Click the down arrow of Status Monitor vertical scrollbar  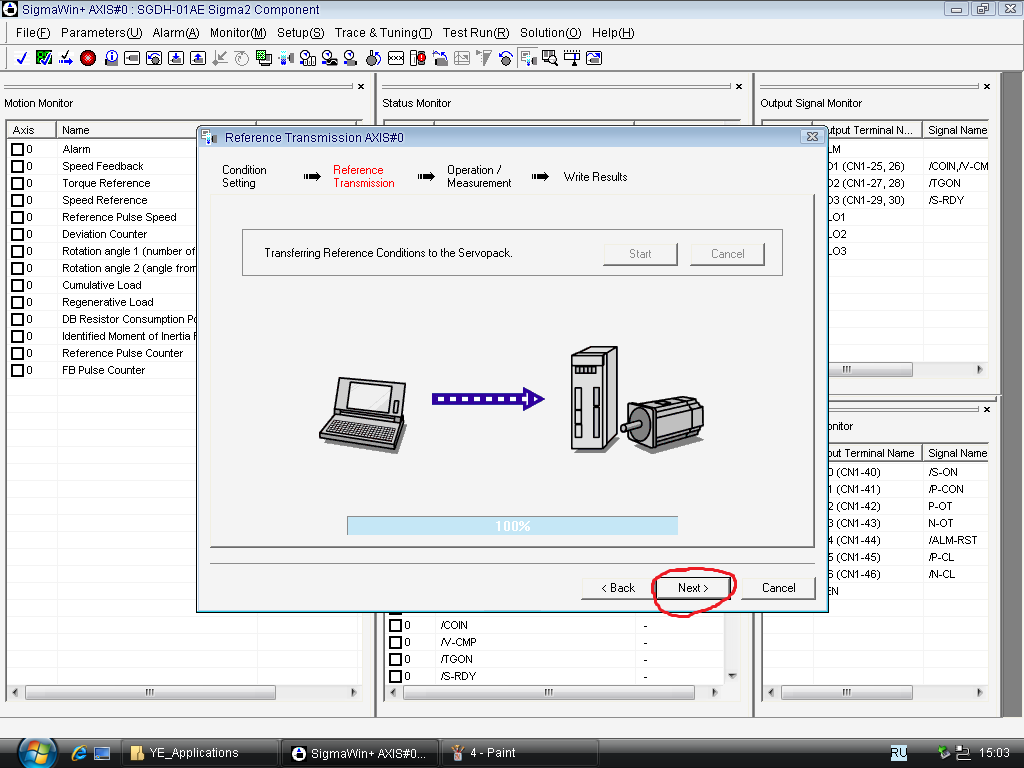click(732, 676)
